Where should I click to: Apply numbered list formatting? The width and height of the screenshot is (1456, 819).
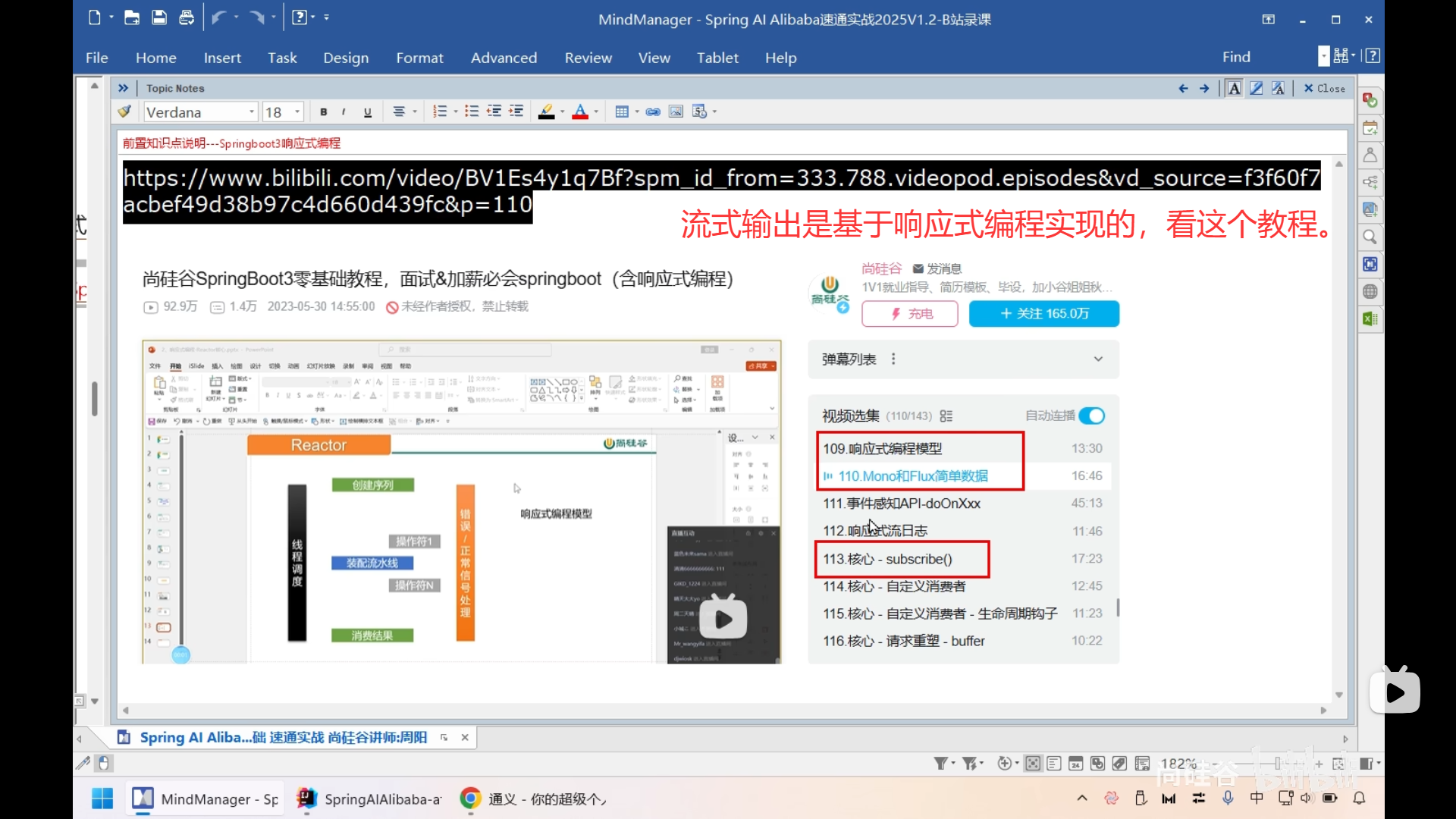(440, 112)
